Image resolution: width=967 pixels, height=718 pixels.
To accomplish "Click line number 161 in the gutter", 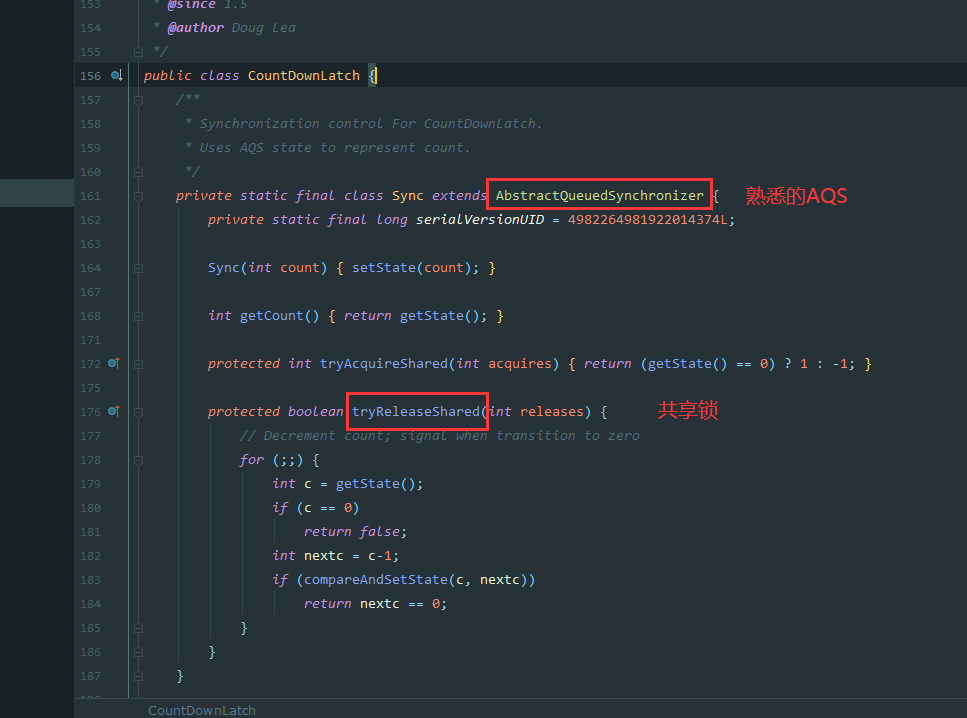I will click(90, 196).
